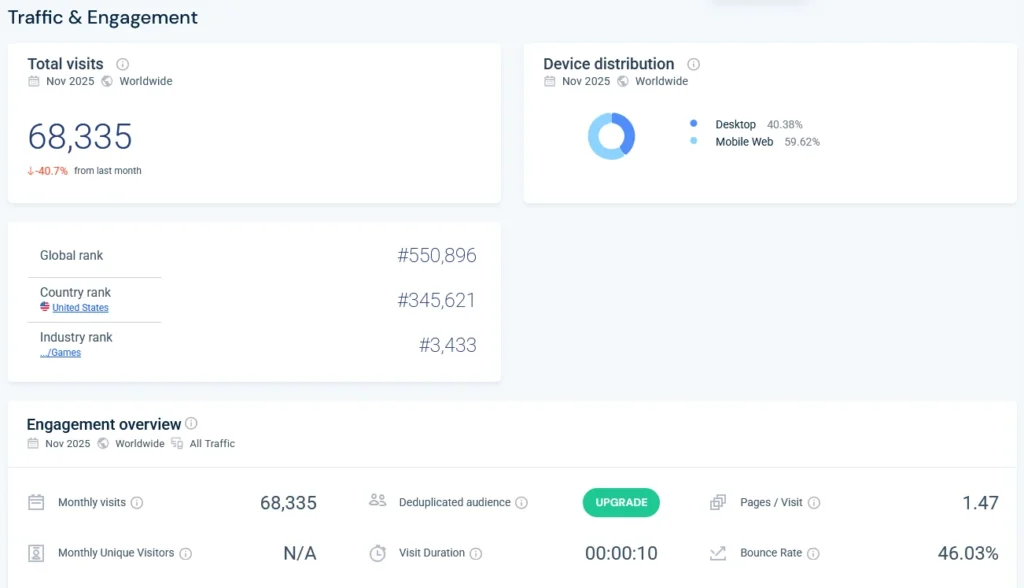Click the calendar icon under Total visits
The image size is (1024, 588).
pyautogui.click(x=34, y=81)
